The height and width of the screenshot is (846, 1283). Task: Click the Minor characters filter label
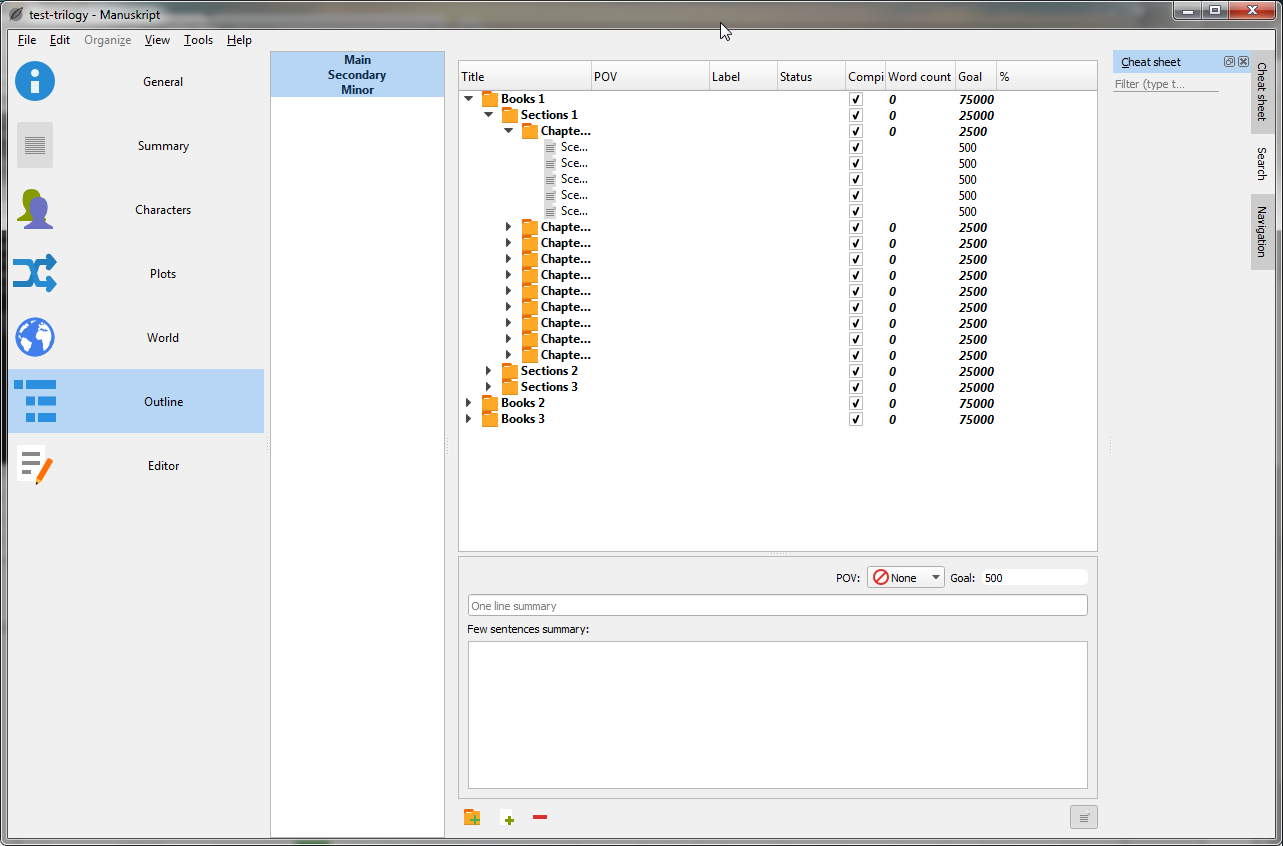coord(356,88)
